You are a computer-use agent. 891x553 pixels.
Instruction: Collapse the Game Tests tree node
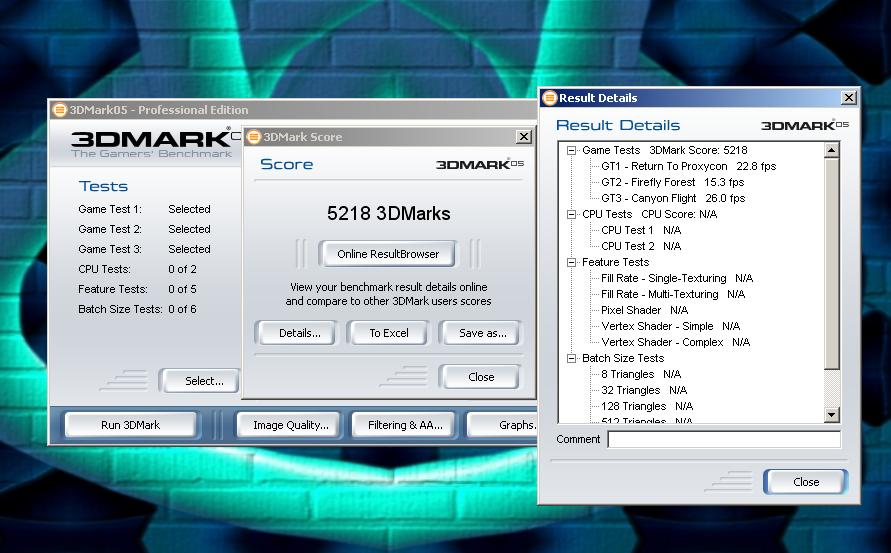(571, 151)
